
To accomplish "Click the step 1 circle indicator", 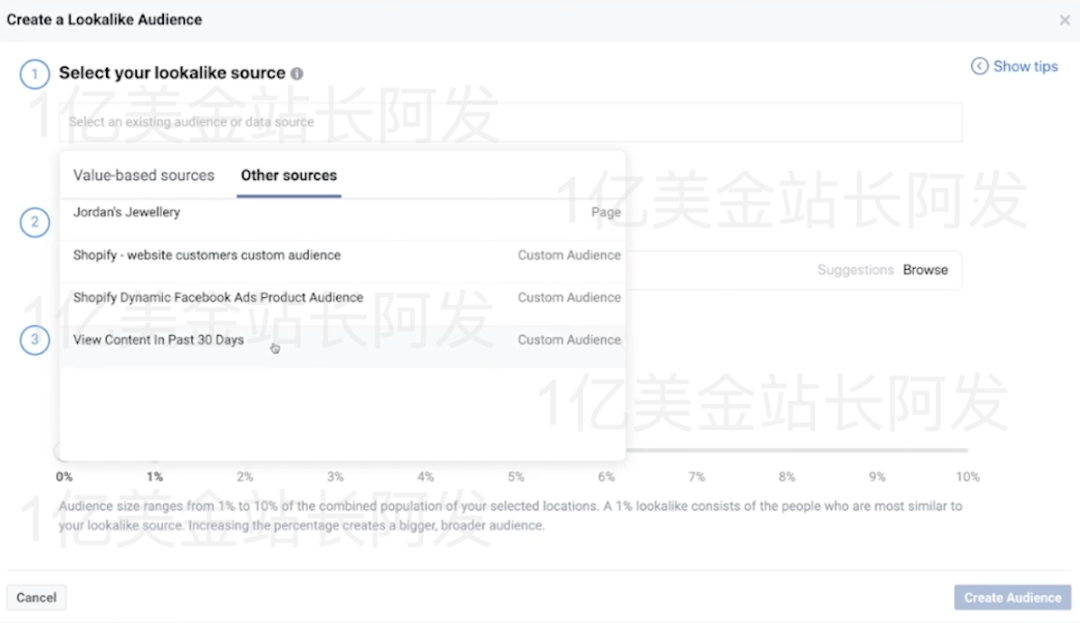I will [34, 73].
